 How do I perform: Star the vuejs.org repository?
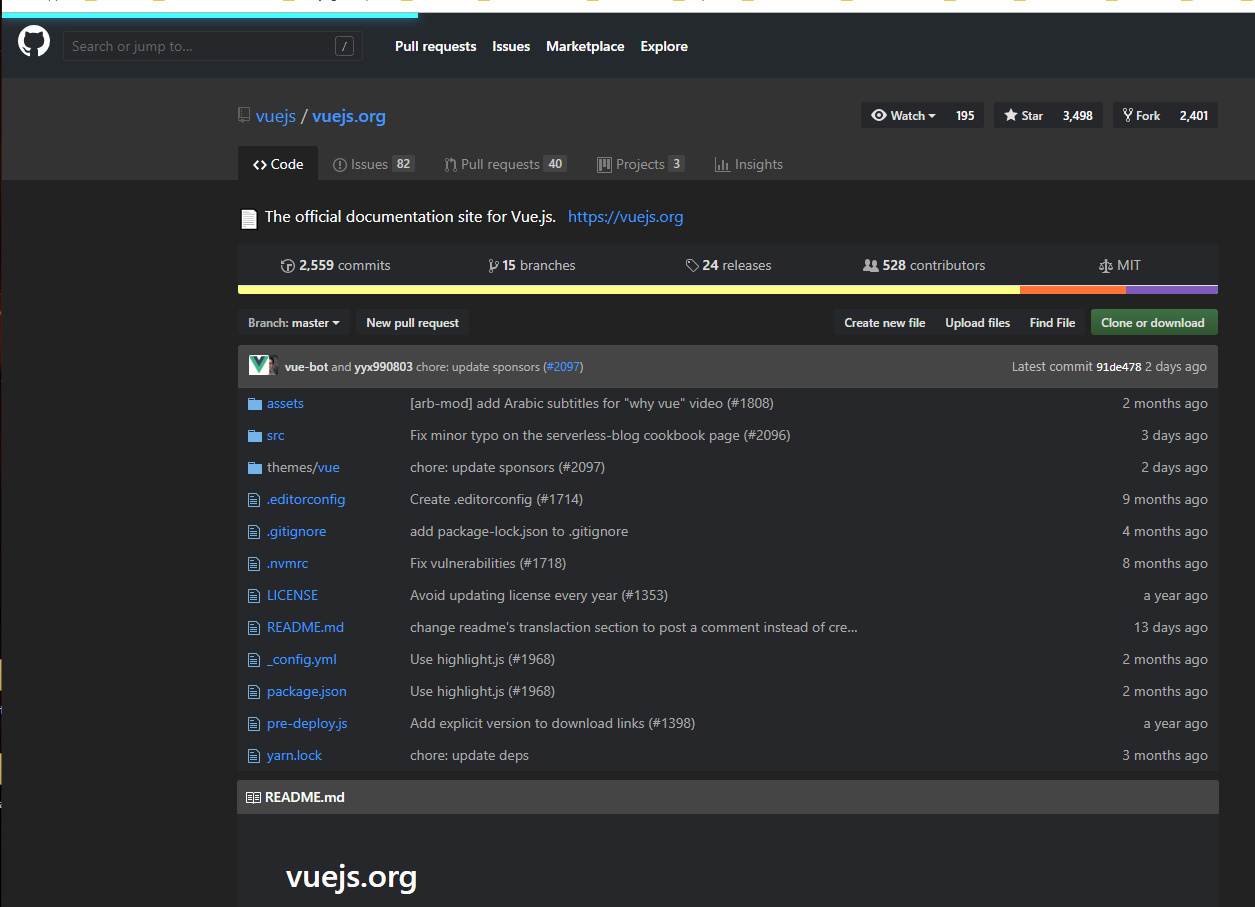1023,116
